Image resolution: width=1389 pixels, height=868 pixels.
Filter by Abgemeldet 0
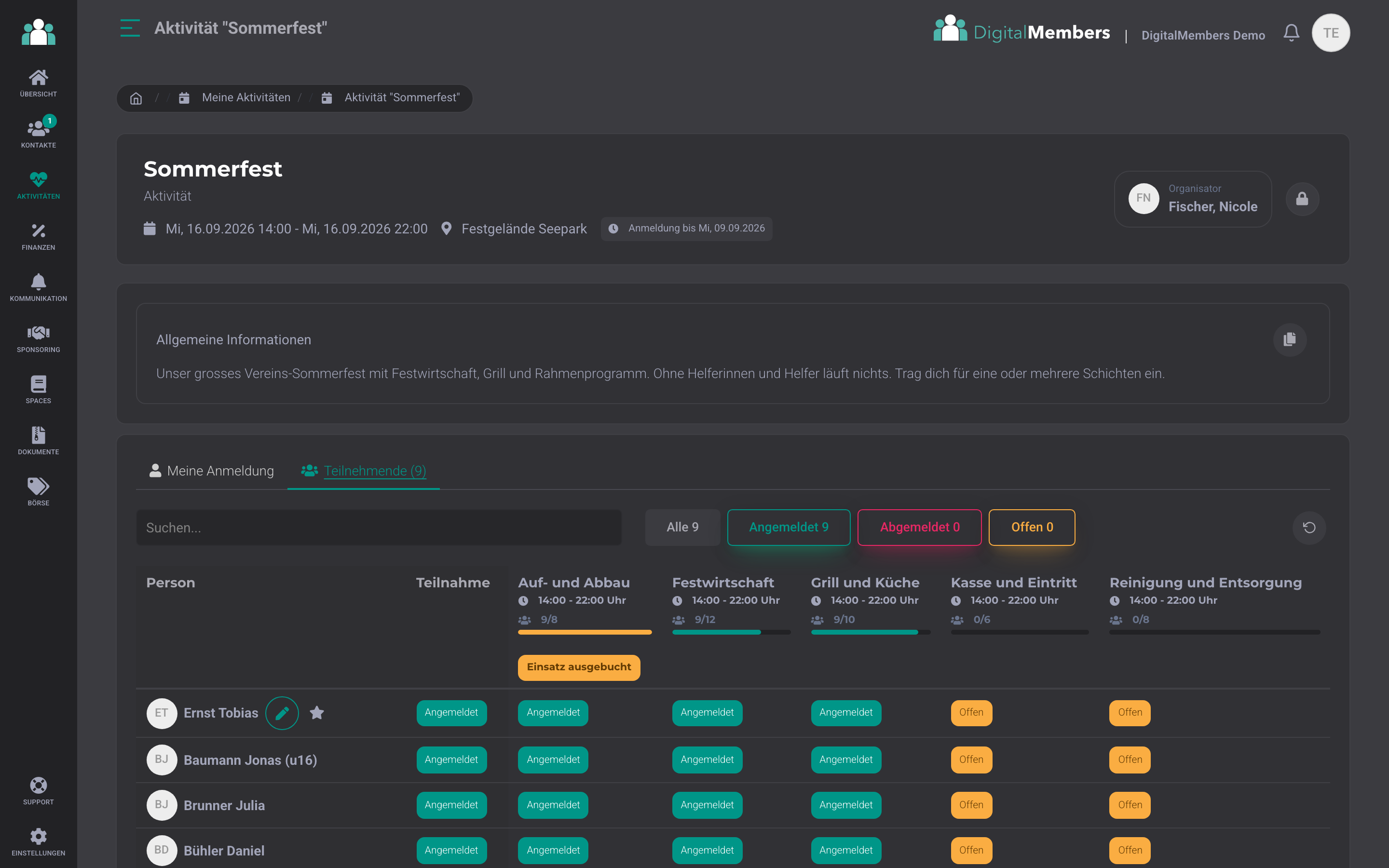point(920,527)
